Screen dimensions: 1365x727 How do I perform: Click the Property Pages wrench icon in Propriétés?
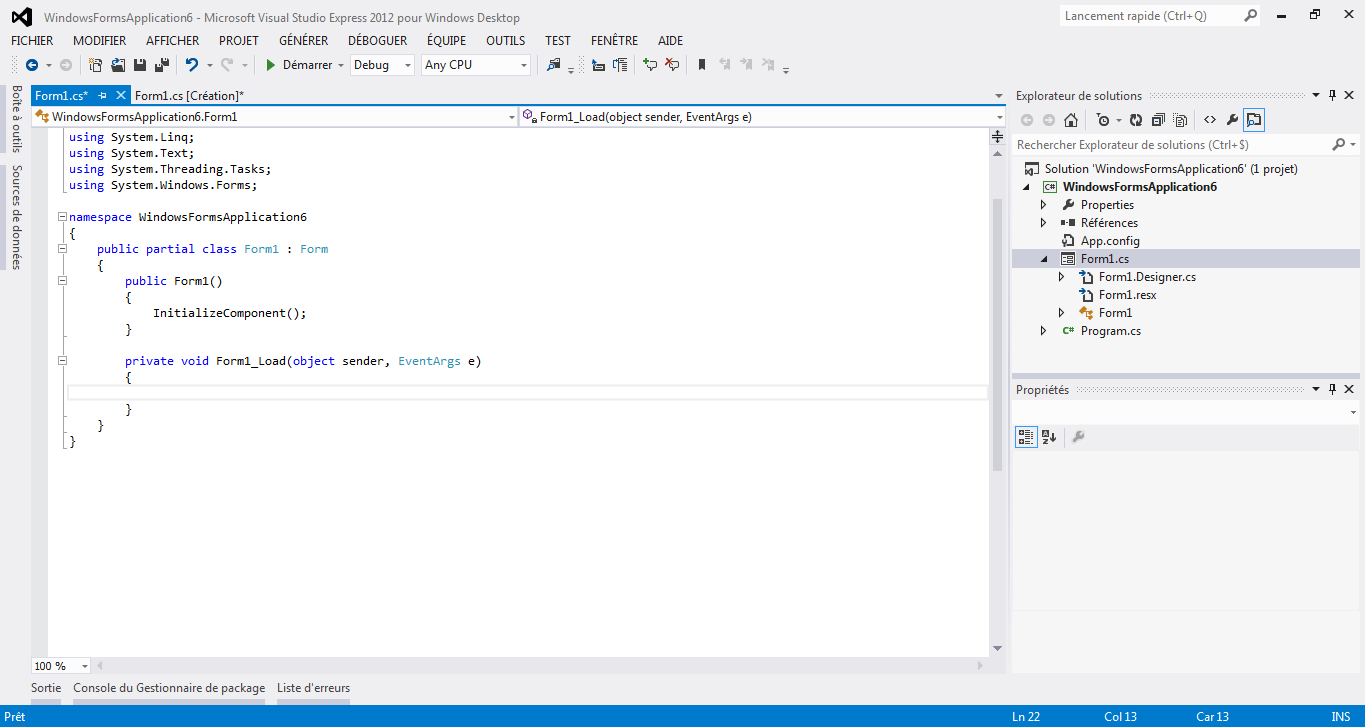coord(1078,437)
